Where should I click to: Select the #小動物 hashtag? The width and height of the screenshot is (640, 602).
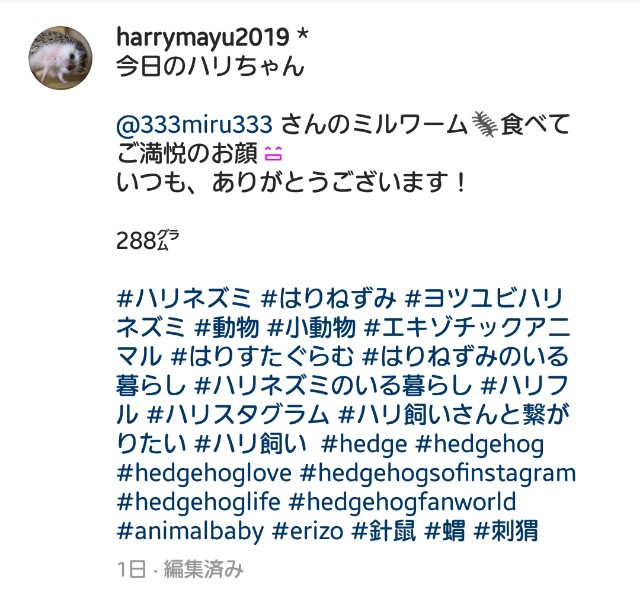tap(312, 328)
